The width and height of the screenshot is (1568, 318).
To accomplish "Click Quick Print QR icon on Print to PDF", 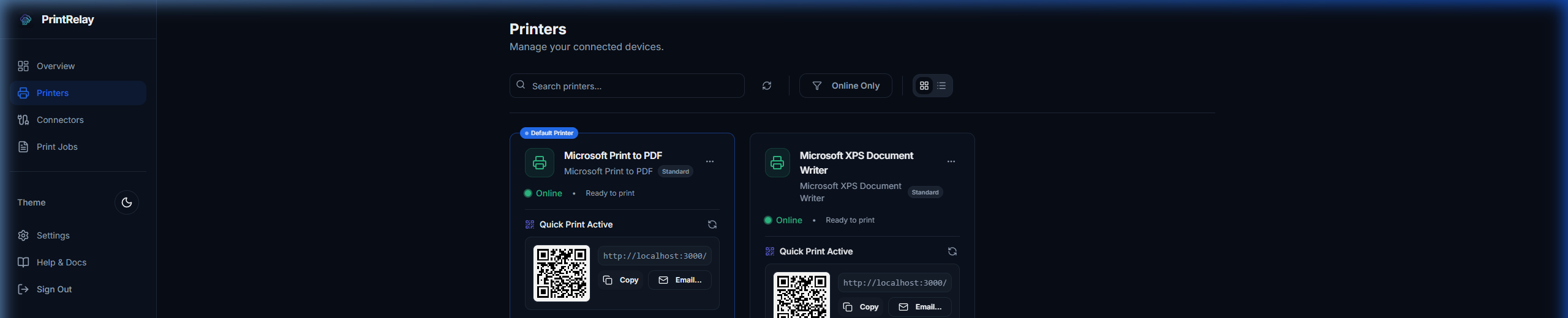I will coord(530,224).
